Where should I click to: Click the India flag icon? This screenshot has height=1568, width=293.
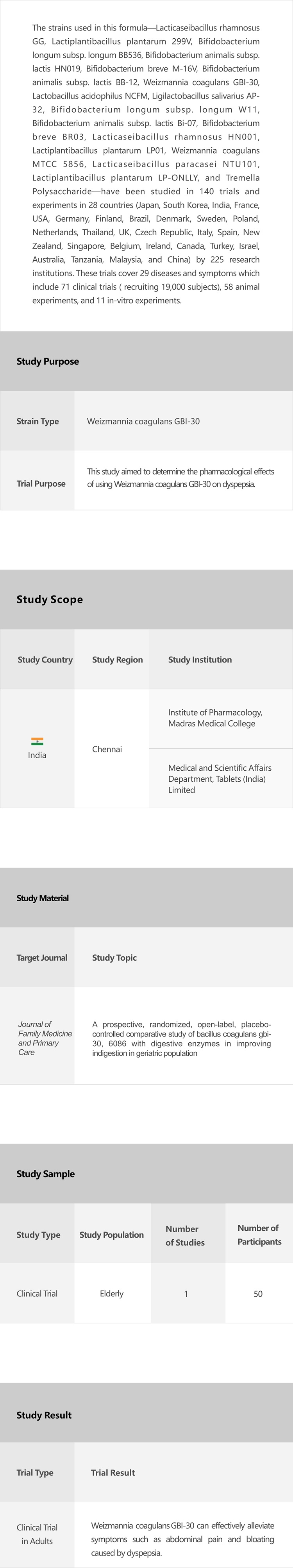[x=37, y=741]
